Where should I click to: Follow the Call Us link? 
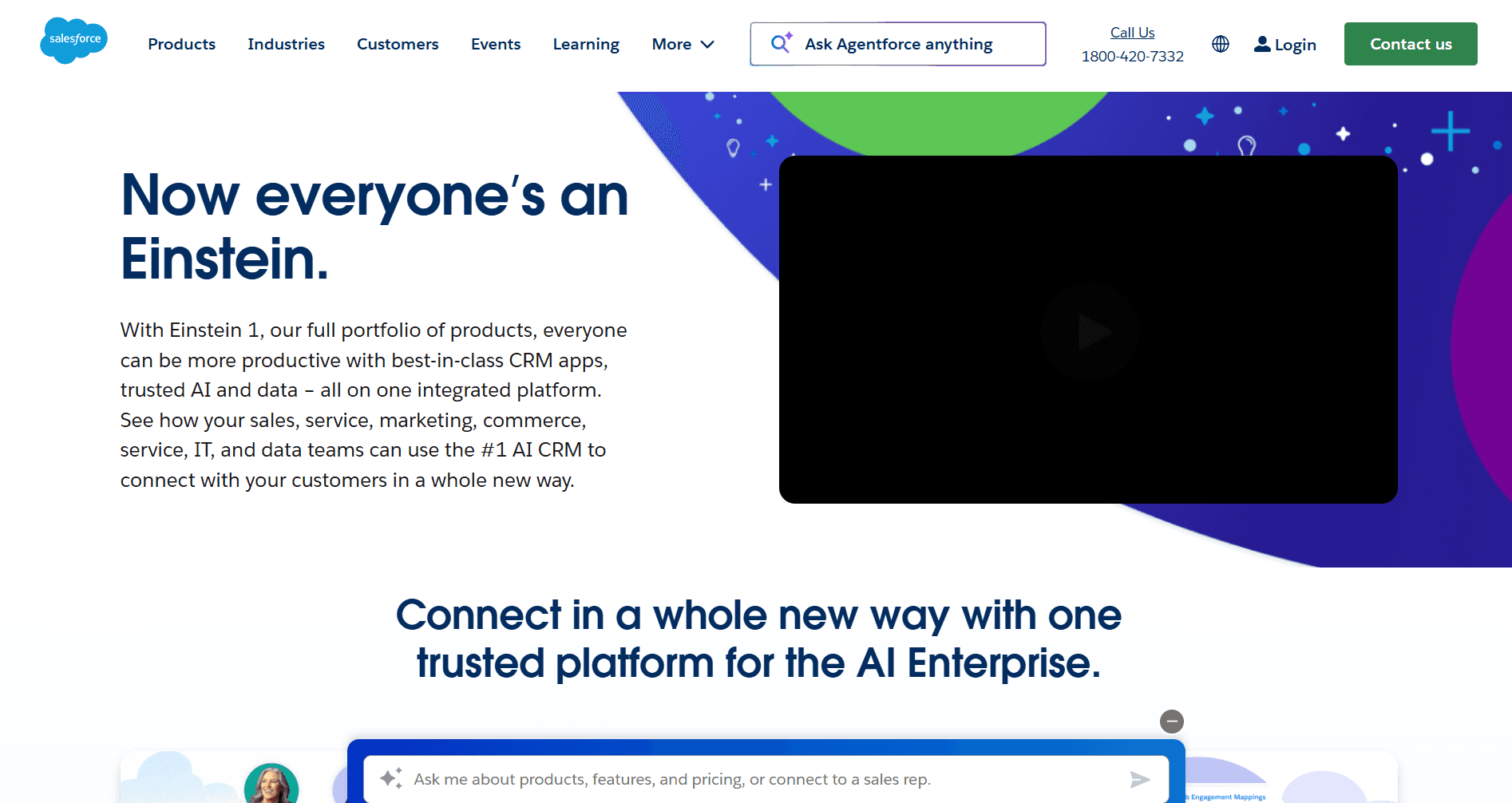[x=1132, y=33]
